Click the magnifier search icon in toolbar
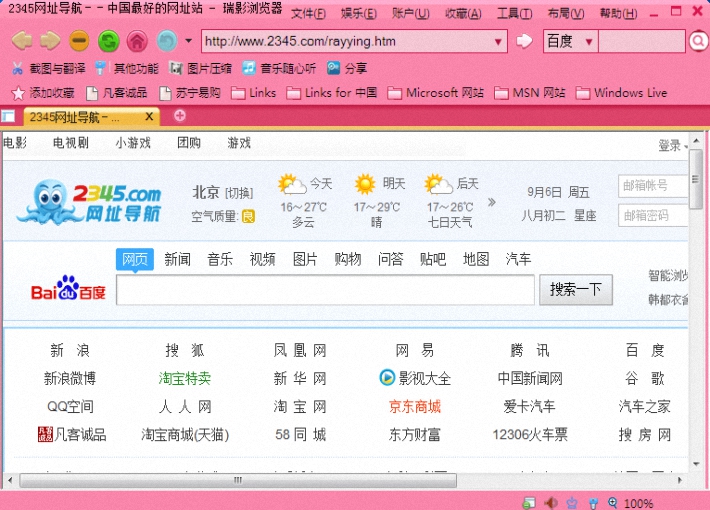The height and width of the screenshot is (510, 710). click(x=698, y=42)
